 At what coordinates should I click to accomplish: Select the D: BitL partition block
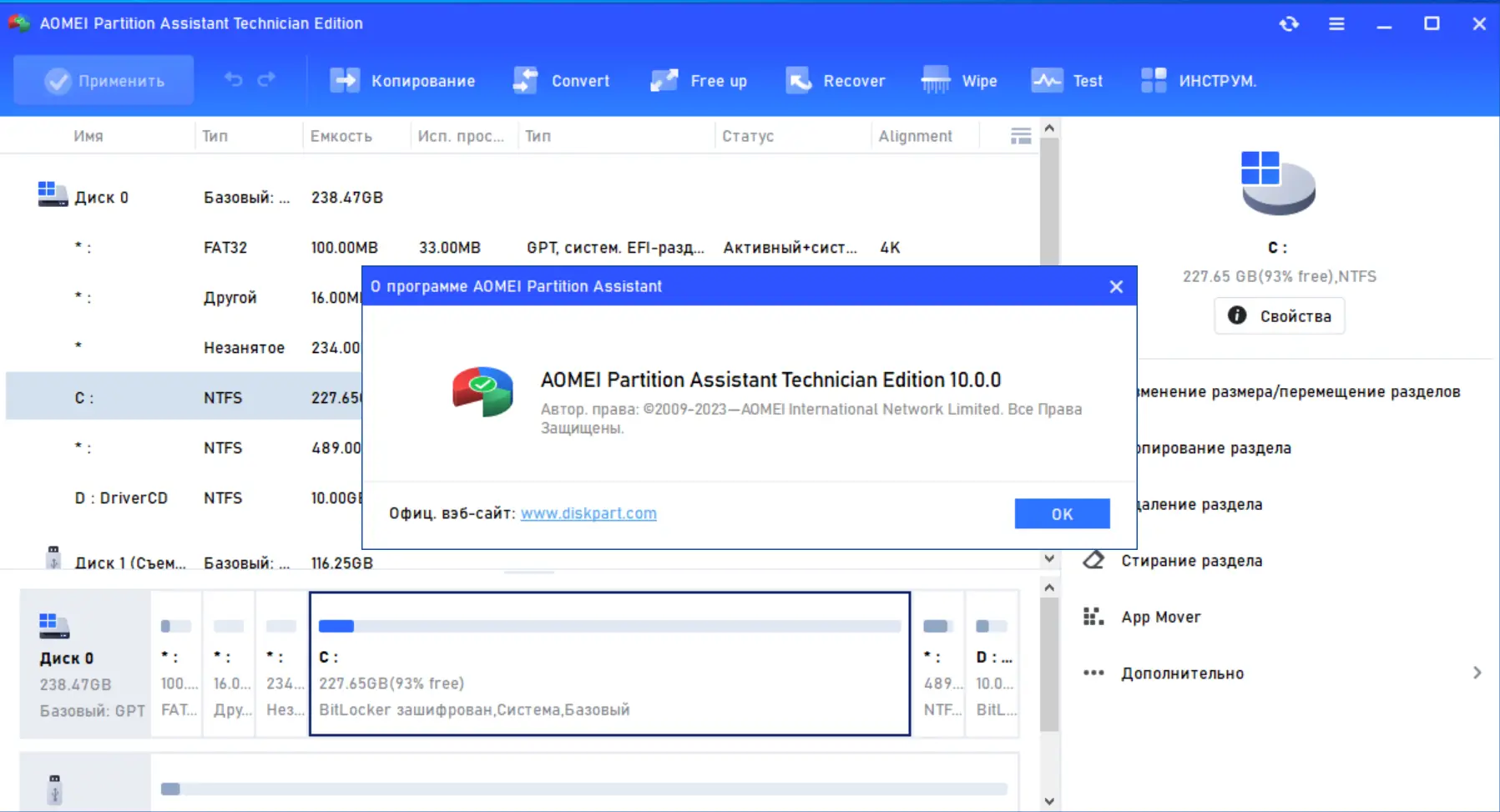click(992, 663)
